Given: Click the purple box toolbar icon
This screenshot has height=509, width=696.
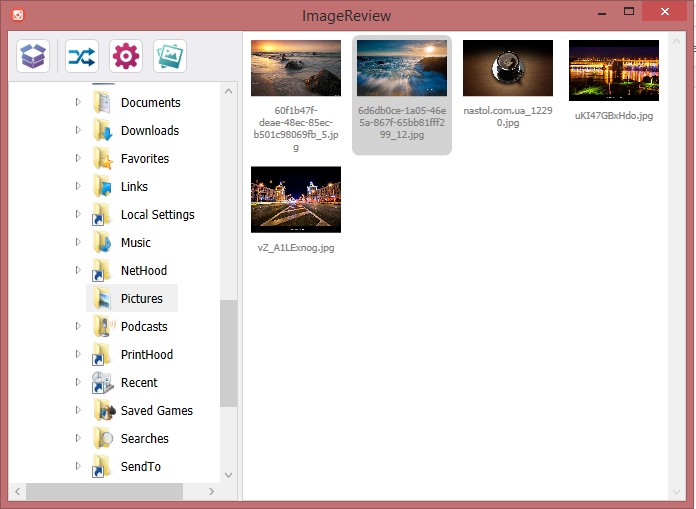Looking at the screenshot, I should tap(33, 56).
